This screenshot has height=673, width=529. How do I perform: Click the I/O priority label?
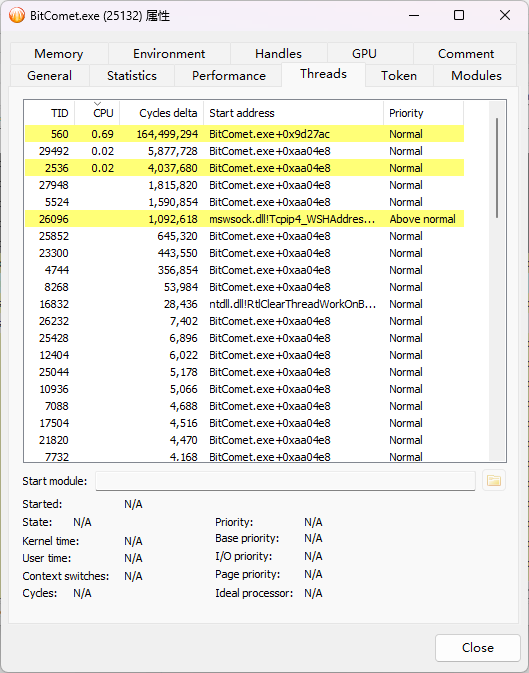click(244, 556)
